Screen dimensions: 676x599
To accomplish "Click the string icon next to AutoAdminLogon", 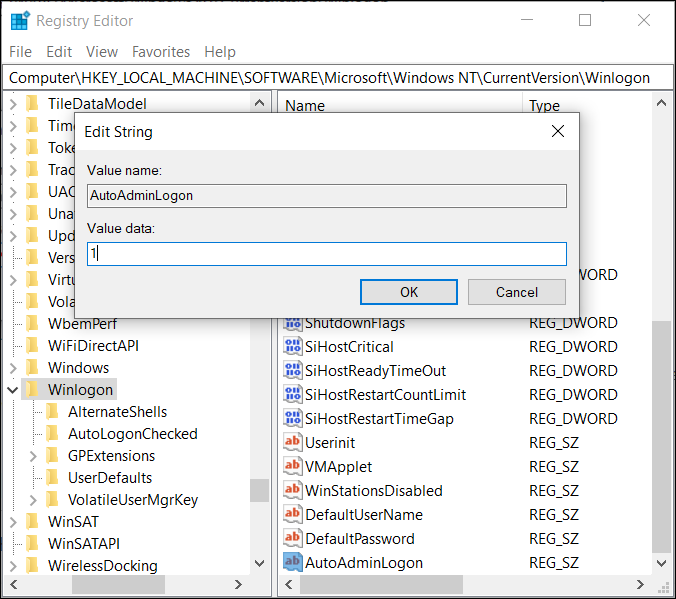I will click(x=293, y=563).
